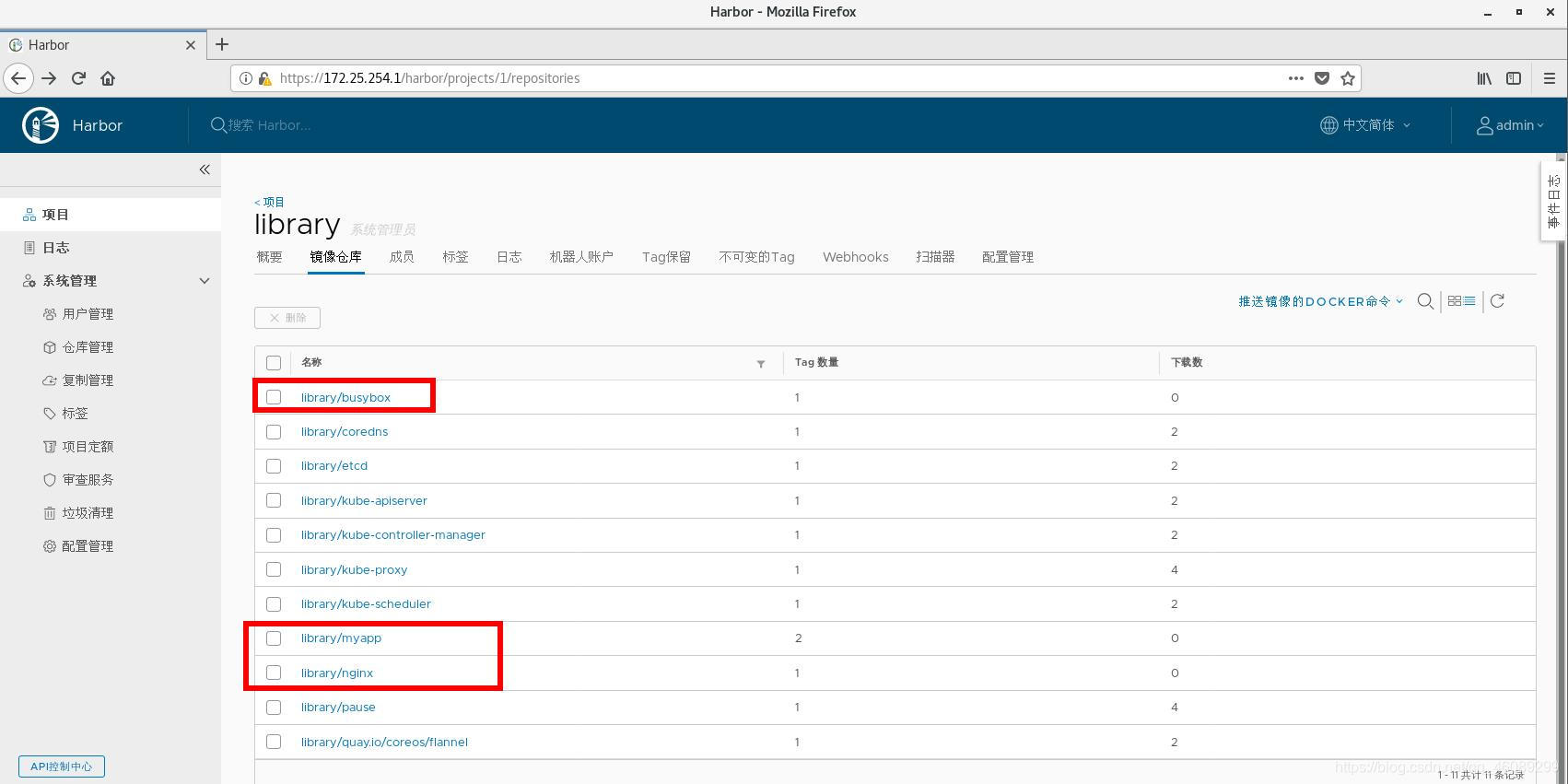Check the library/etcd row checkbox
Screen dimensions: 1568x784
(274, 466)
